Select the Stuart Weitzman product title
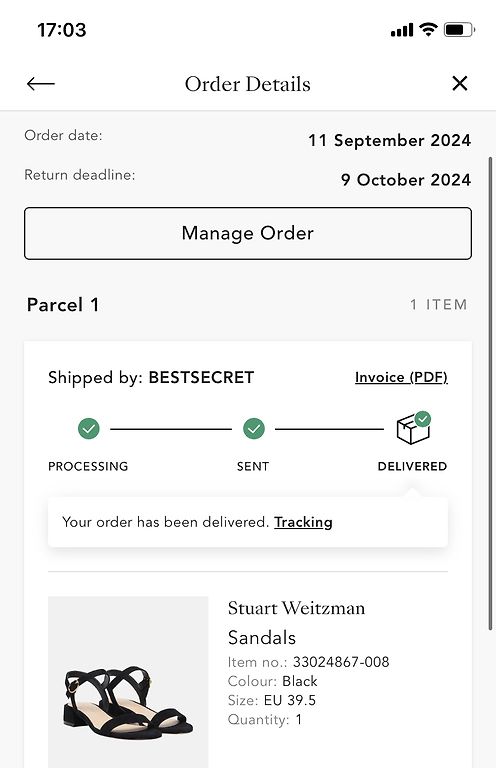This screenshot has height=768, width=496. coord(296,608)
